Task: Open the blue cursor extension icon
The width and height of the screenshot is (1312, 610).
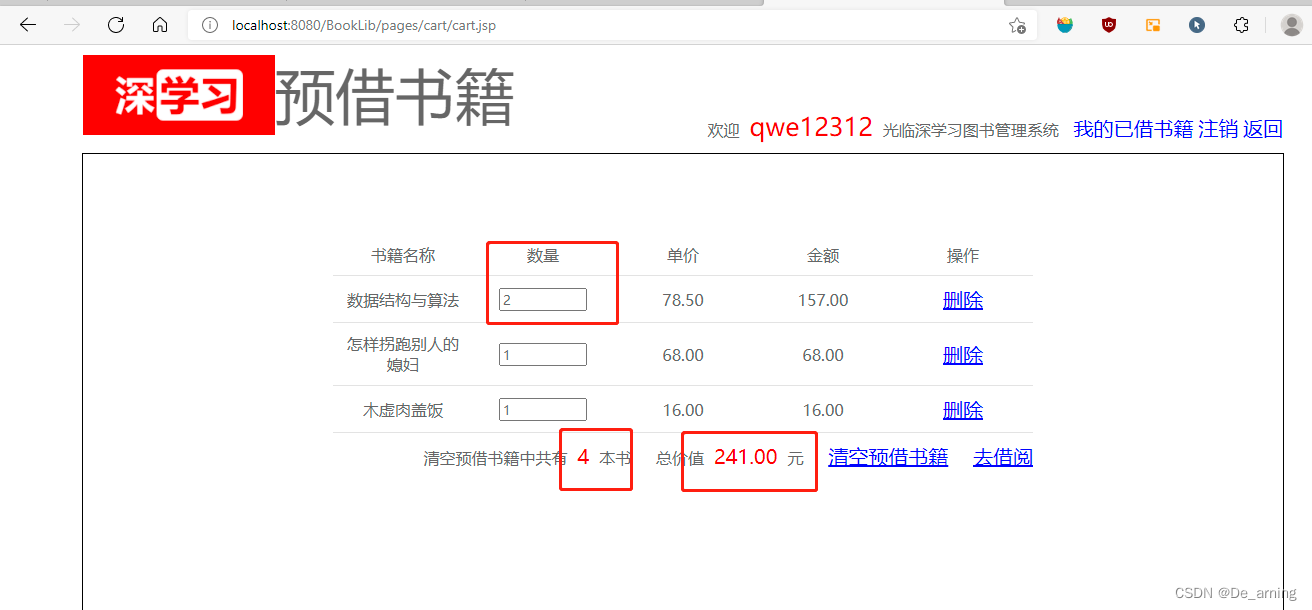Action: coord(1197,25)
